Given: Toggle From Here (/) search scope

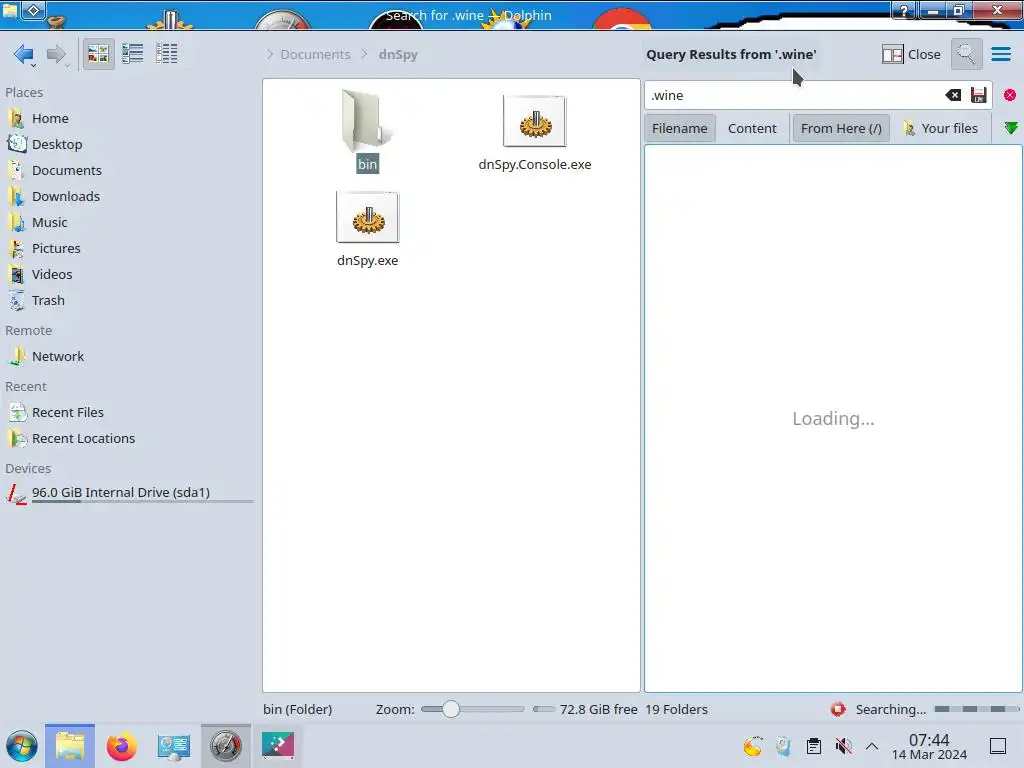Looking at the screenshot, I should tap(841, 128).
